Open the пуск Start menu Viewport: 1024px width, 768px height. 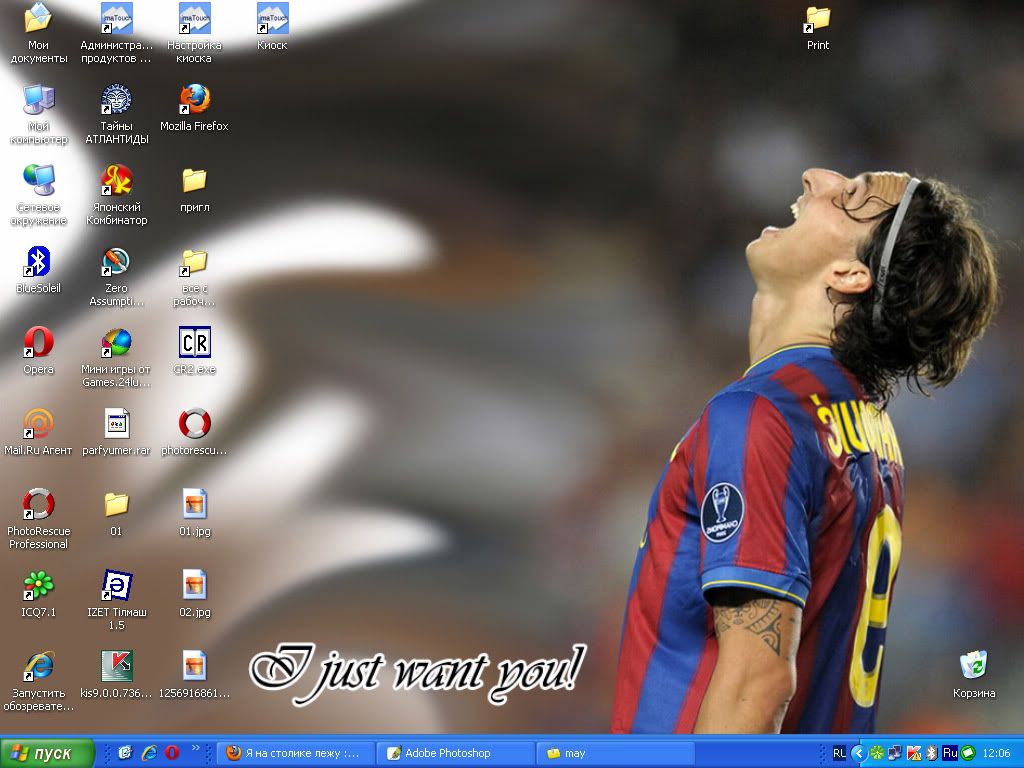click(x=47, y=753)
